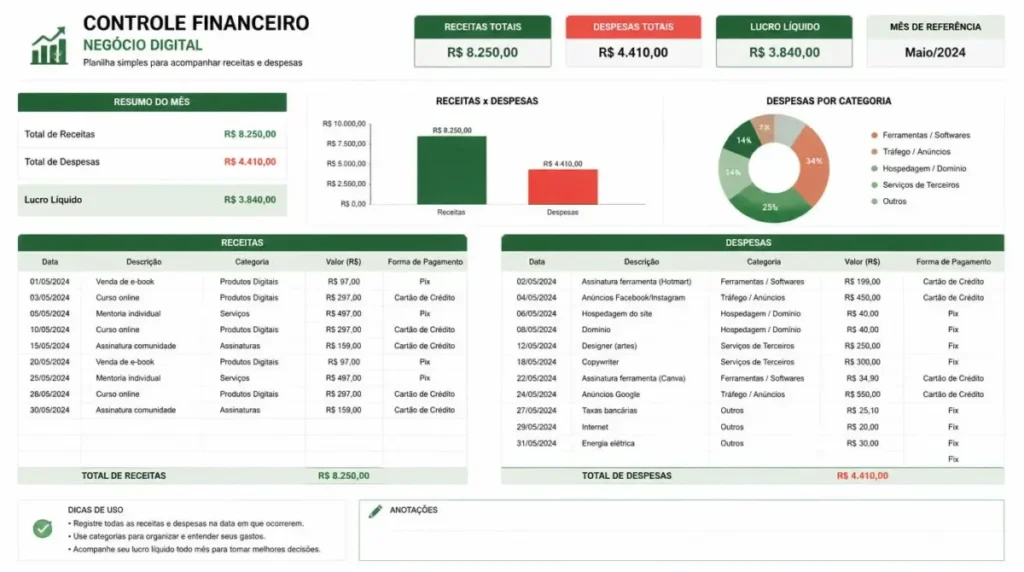Image resolution: width=1024 pixels, height=572 pixels.
Task: Click the Valor (R$) header in Despesas table
Action: [862, 262]
